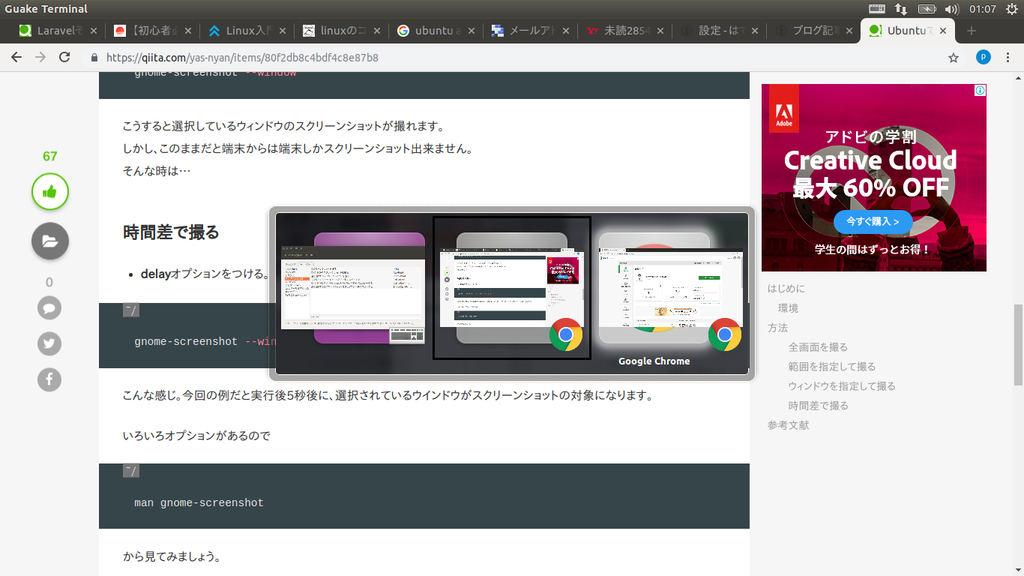The height and width of the screenshot is (576, 1024).
Task: Click the ad info icon
Action: pyautogui.click(x=980, y=91)
